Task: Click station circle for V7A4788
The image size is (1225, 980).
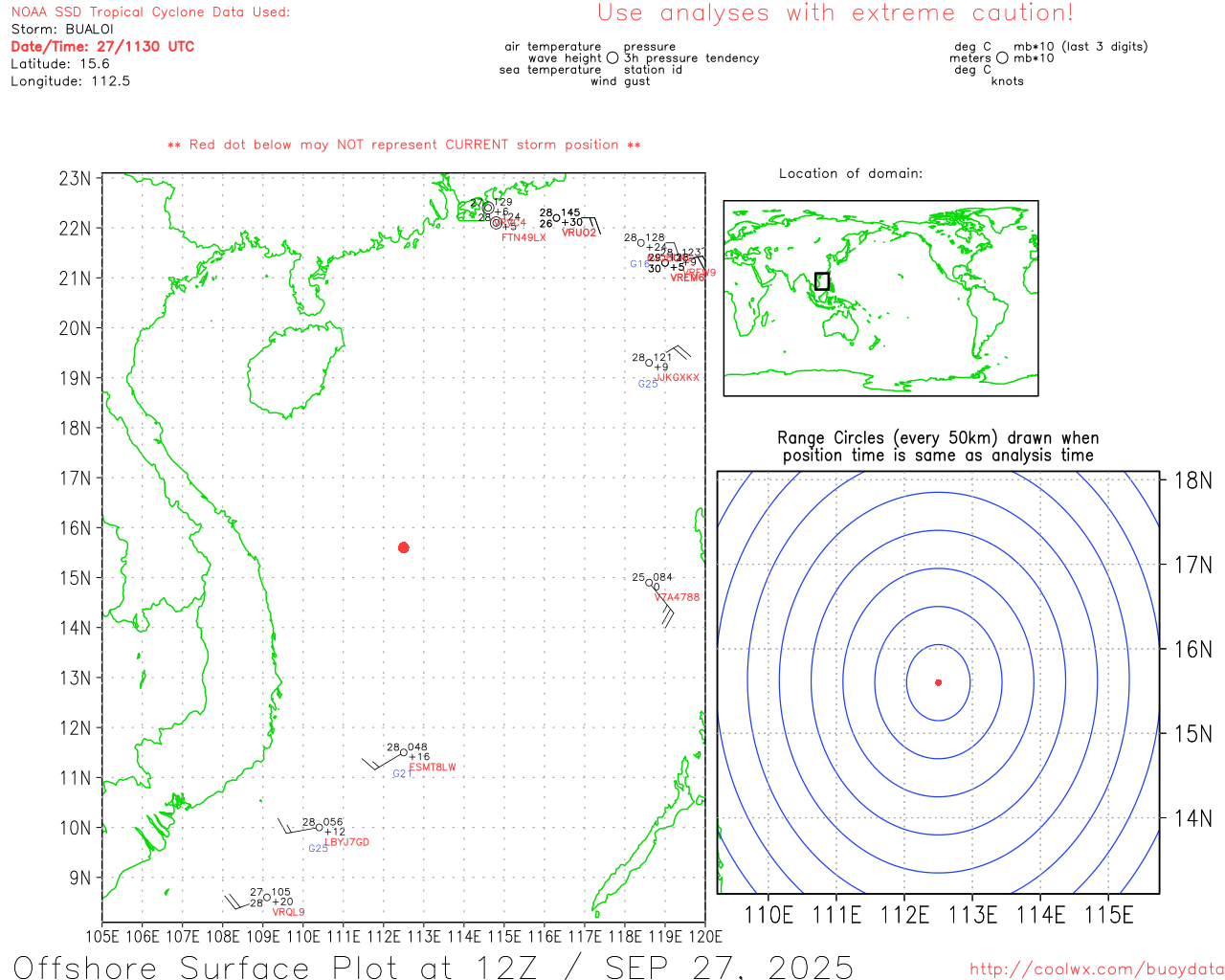Action: click(650, 582)
